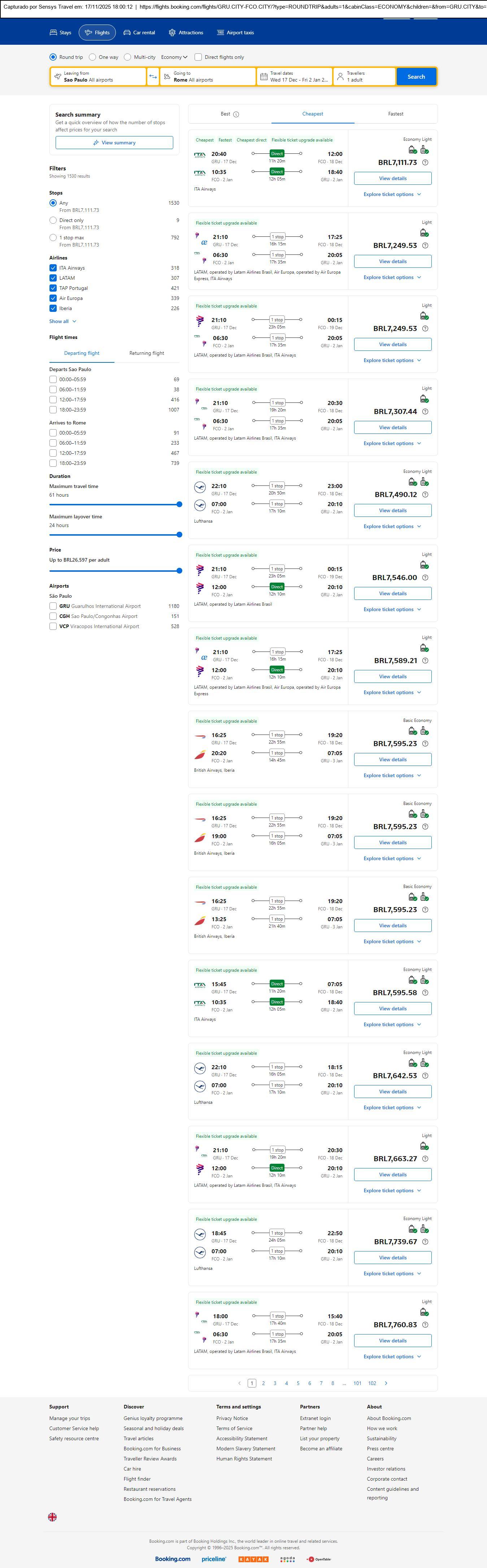Click the price info icon beside BRL7,111.73
The width and height of the screenshot is (487, 1568).
click(x=425, y=162)
